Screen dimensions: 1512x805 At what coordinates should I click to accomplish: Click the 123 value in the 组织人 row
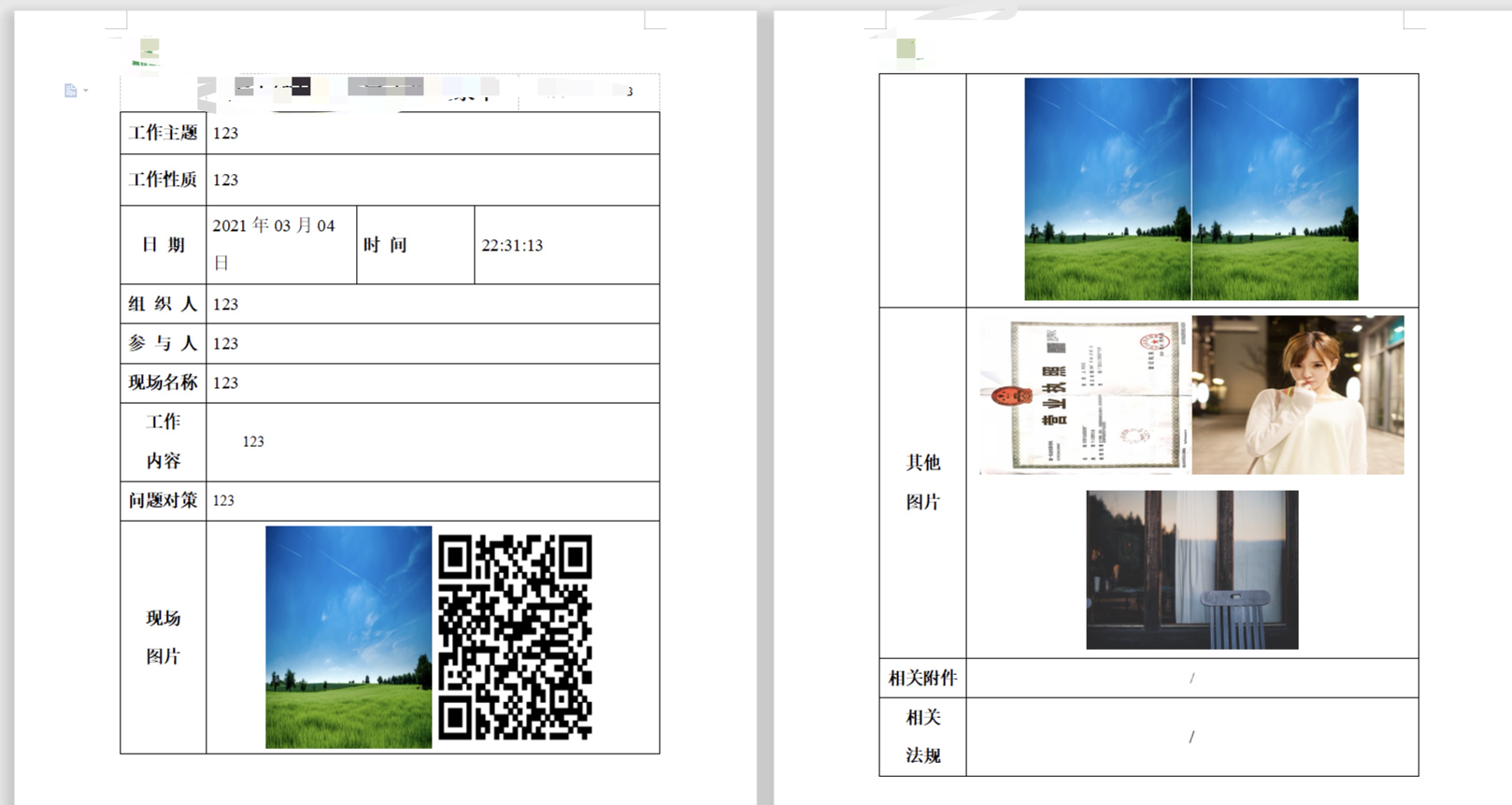point(225,305)
